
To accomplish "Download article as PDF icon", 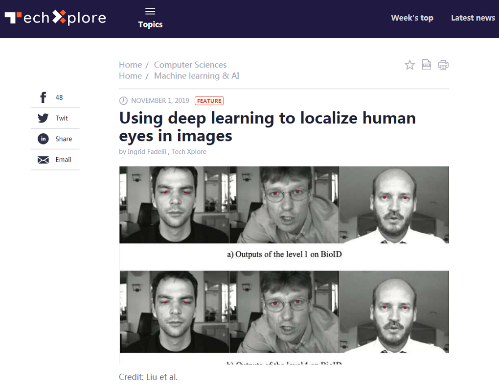I will (426, 65).
